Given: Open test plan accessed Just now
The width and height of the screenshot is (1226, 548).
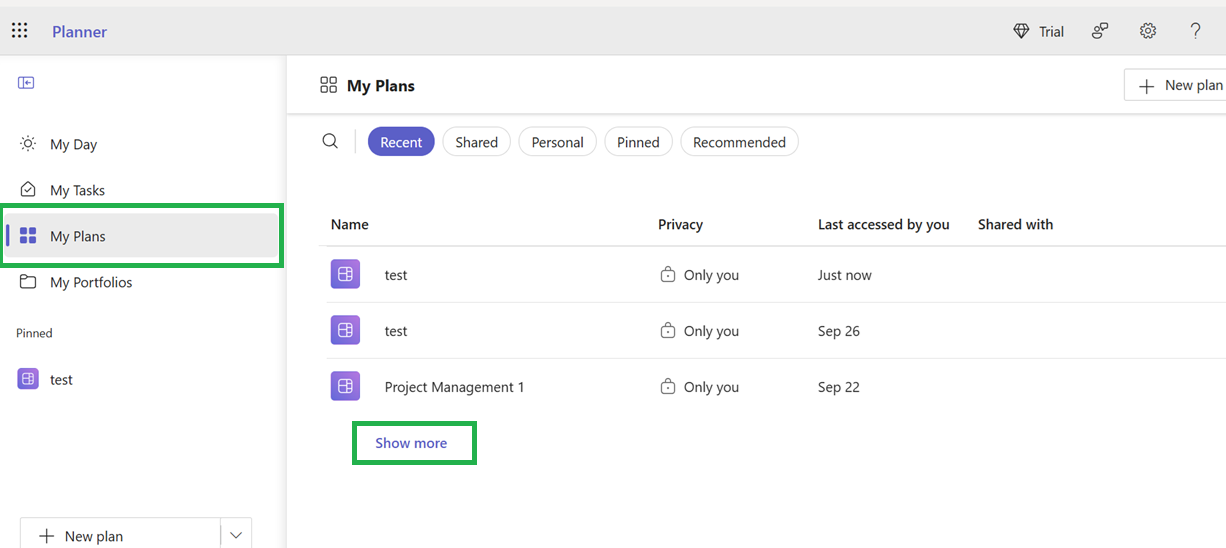Looking at the screenshot, I should [396, 275].
